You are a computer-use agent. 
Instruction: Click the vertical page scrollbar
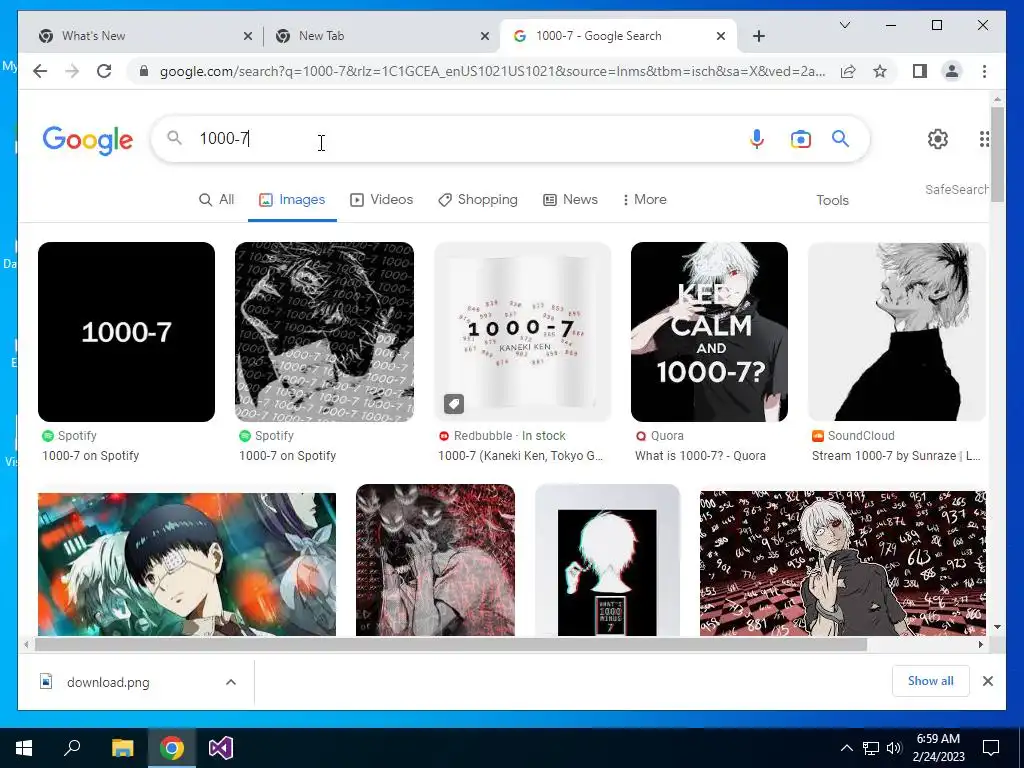(x=997, y=155)
